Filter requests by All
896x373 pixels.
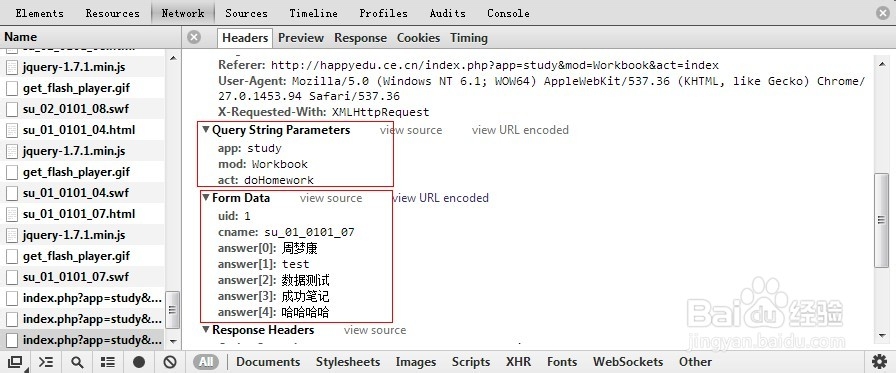(206, 362)
